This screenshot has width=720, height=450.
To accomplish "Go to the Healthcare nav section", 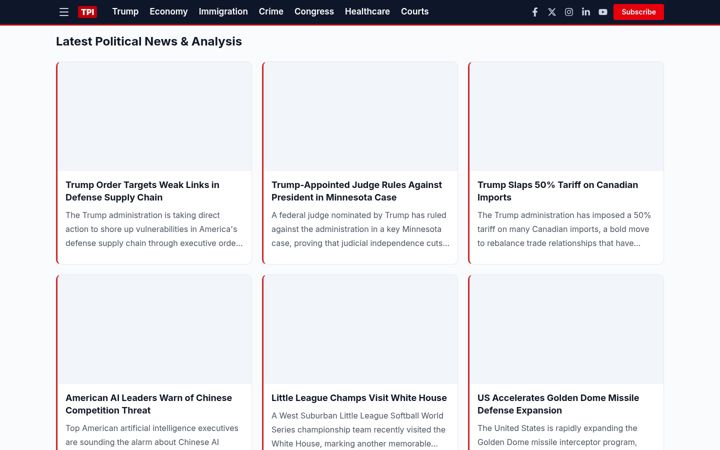I will click(367, 11).
